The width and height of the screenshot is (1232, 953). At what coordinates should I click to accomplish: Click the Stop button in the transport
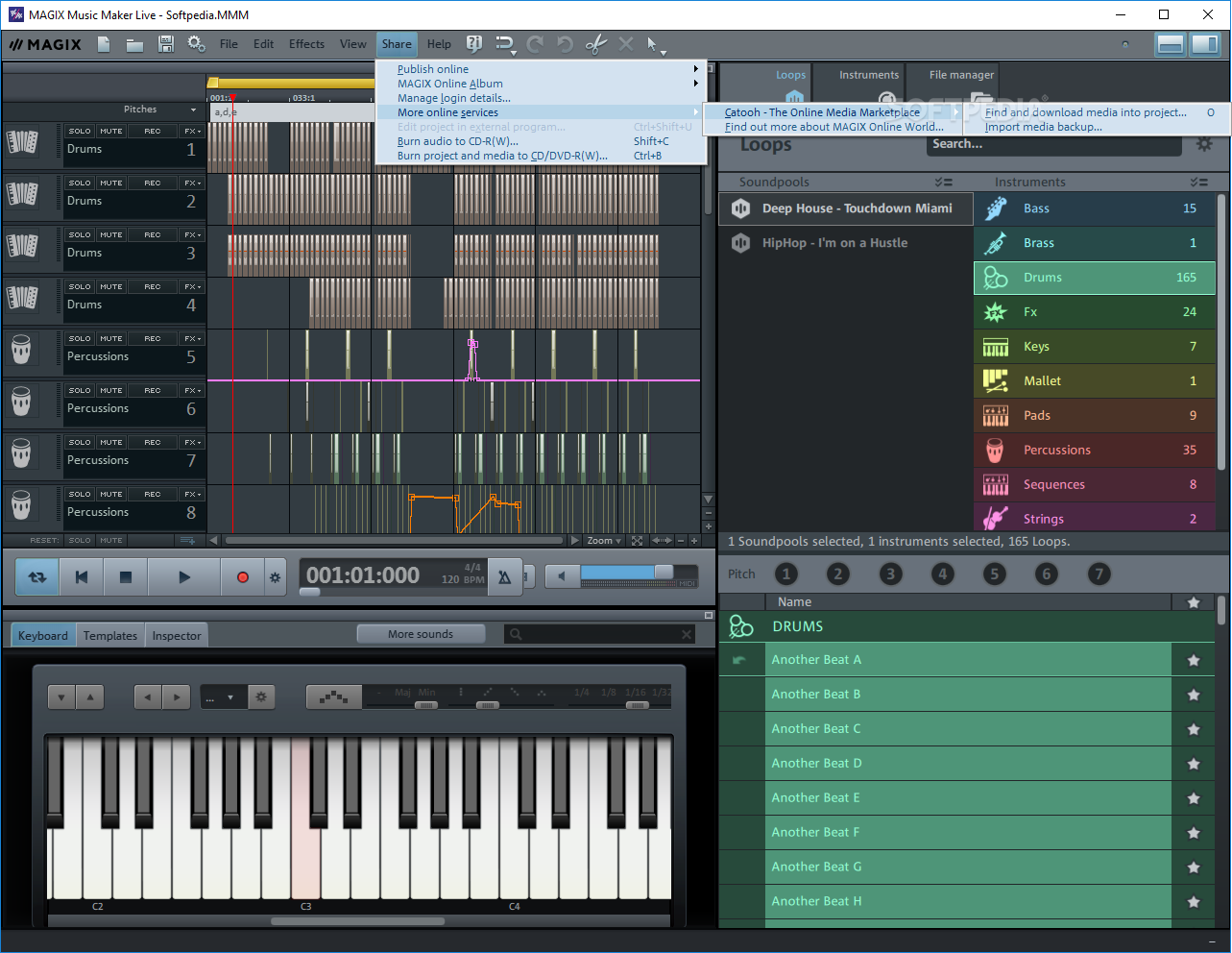pos(125,577)
